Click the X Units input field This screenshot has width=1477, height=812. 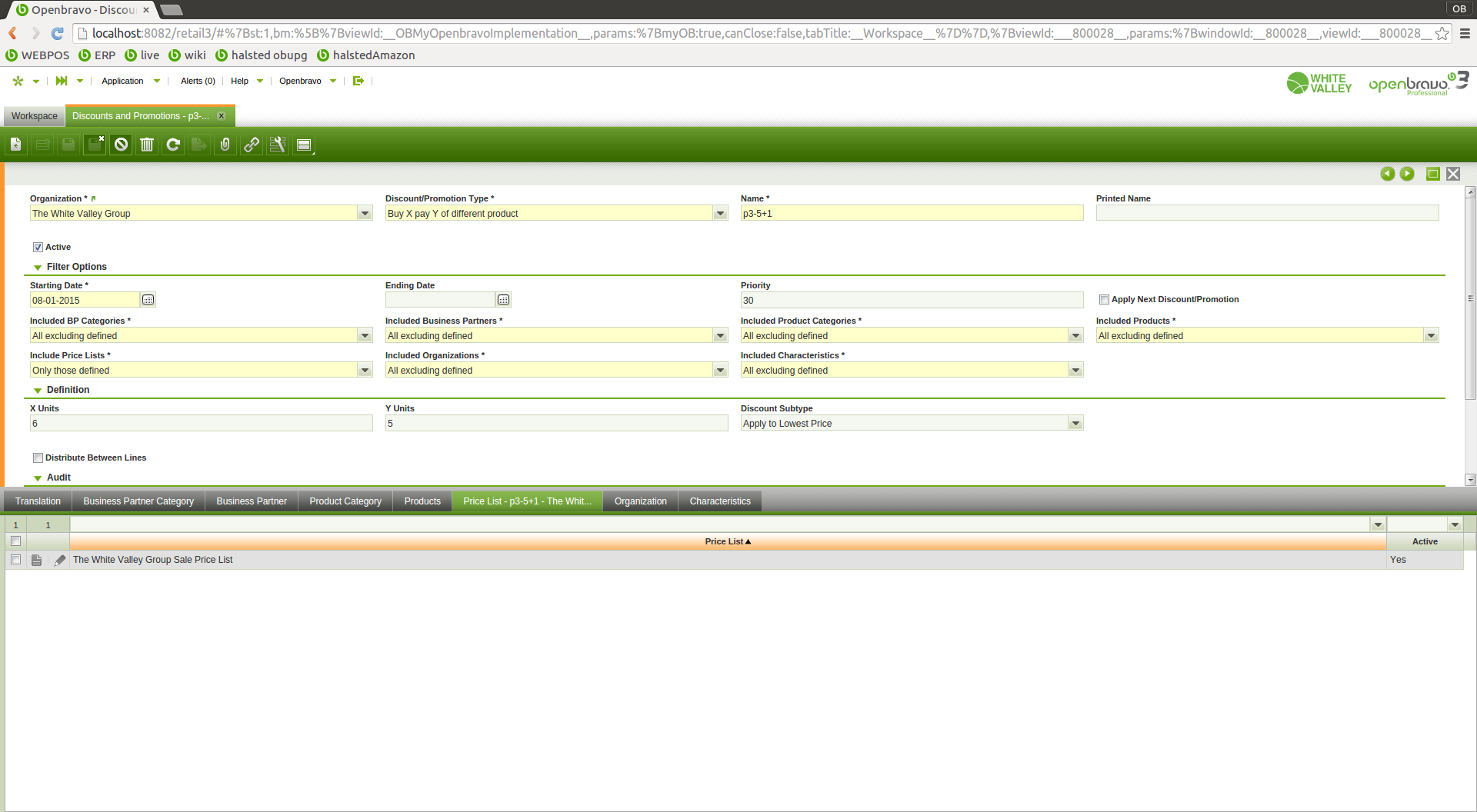click(201, 424)
